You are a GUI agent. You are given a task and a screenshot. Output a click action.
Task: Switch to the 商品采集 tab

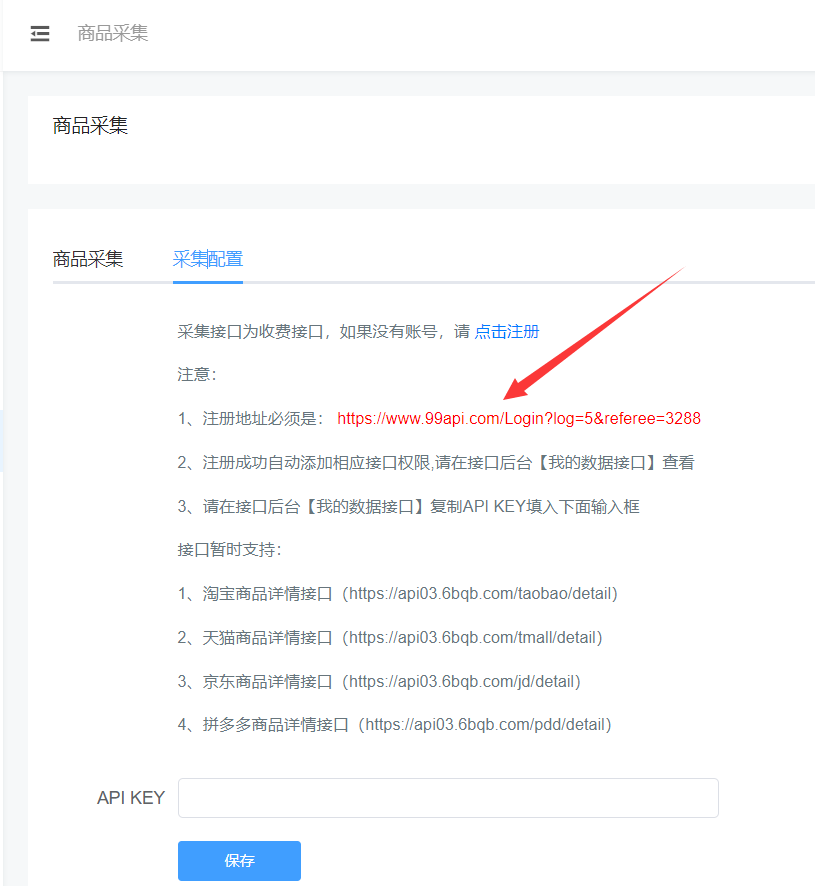tap(88, 259)
